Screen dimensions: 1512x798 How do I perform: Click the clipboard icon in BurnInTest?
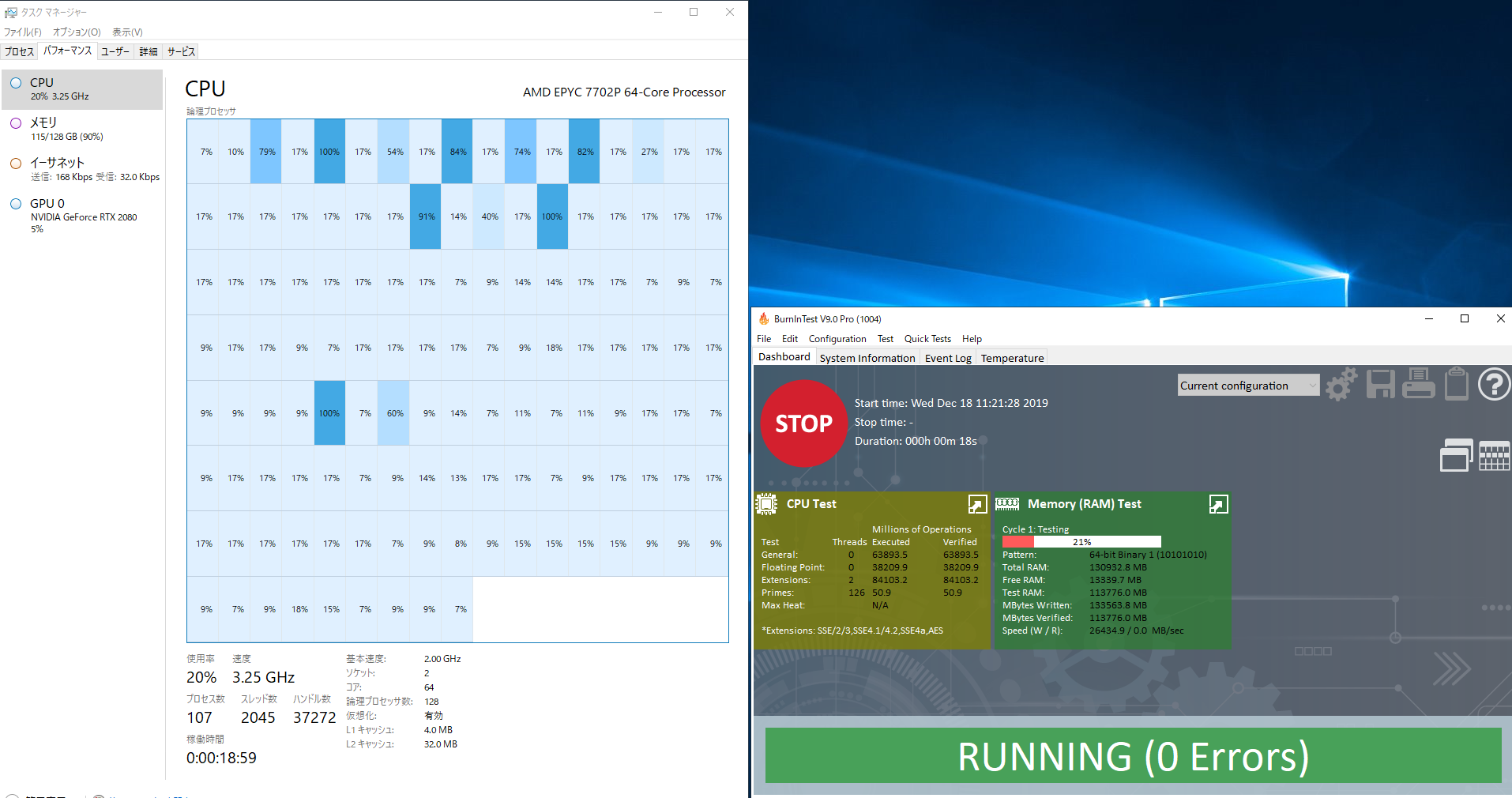(1456, 384)
